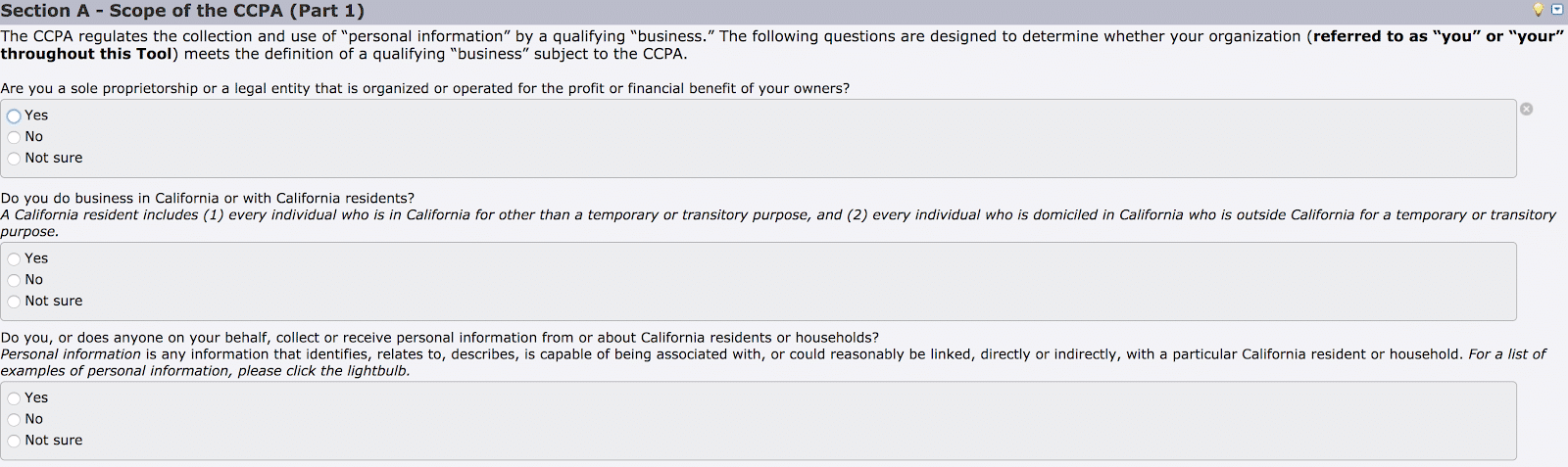Clear the sole proprietorship answer with X icon
Screen dimensions: 1568x467
(1526, 109)
